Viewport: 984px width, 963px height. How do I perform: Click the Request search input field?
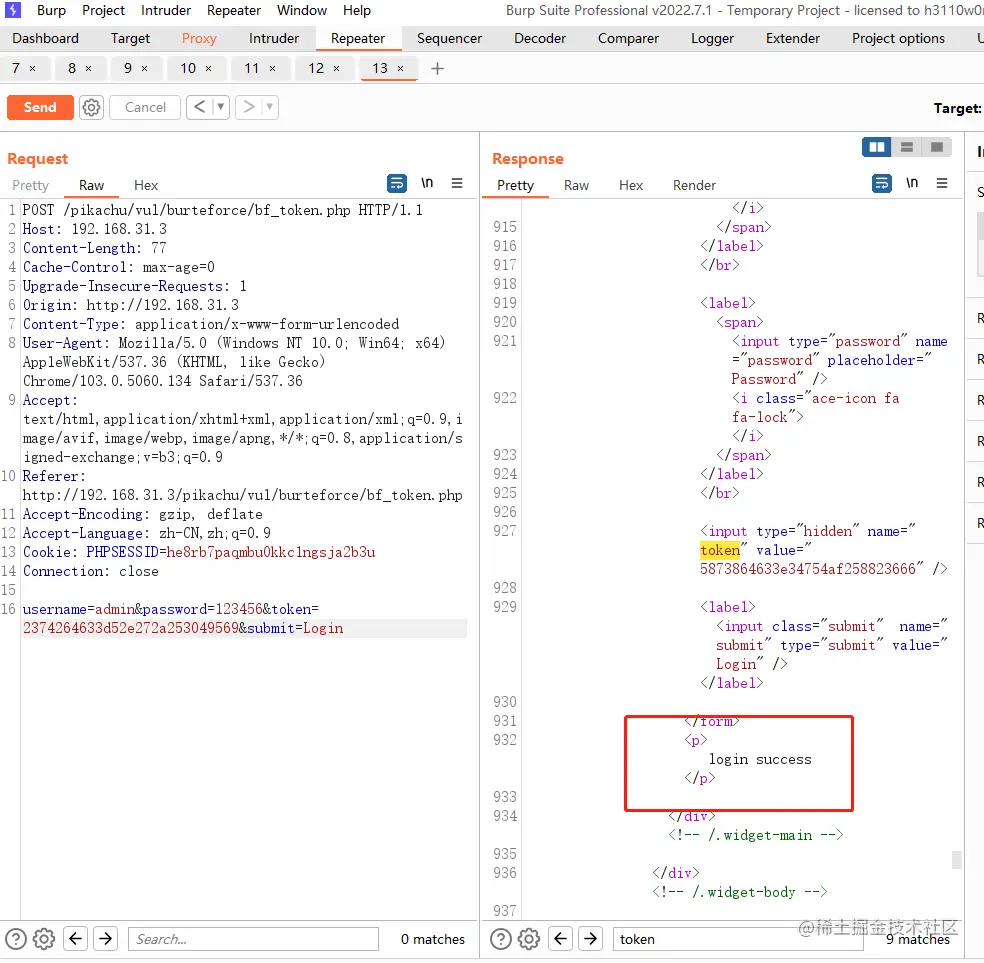click(x=254, y=939)
